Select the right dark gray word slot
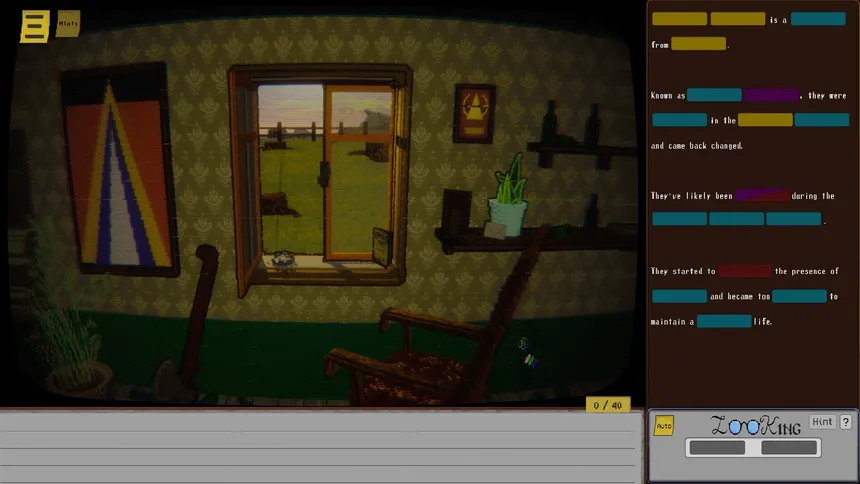860x484 pixels. [789, 448]
